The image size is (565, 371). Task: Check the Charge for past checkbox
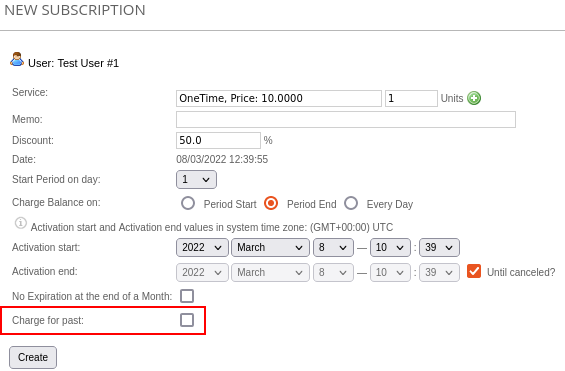coord(187,320)
